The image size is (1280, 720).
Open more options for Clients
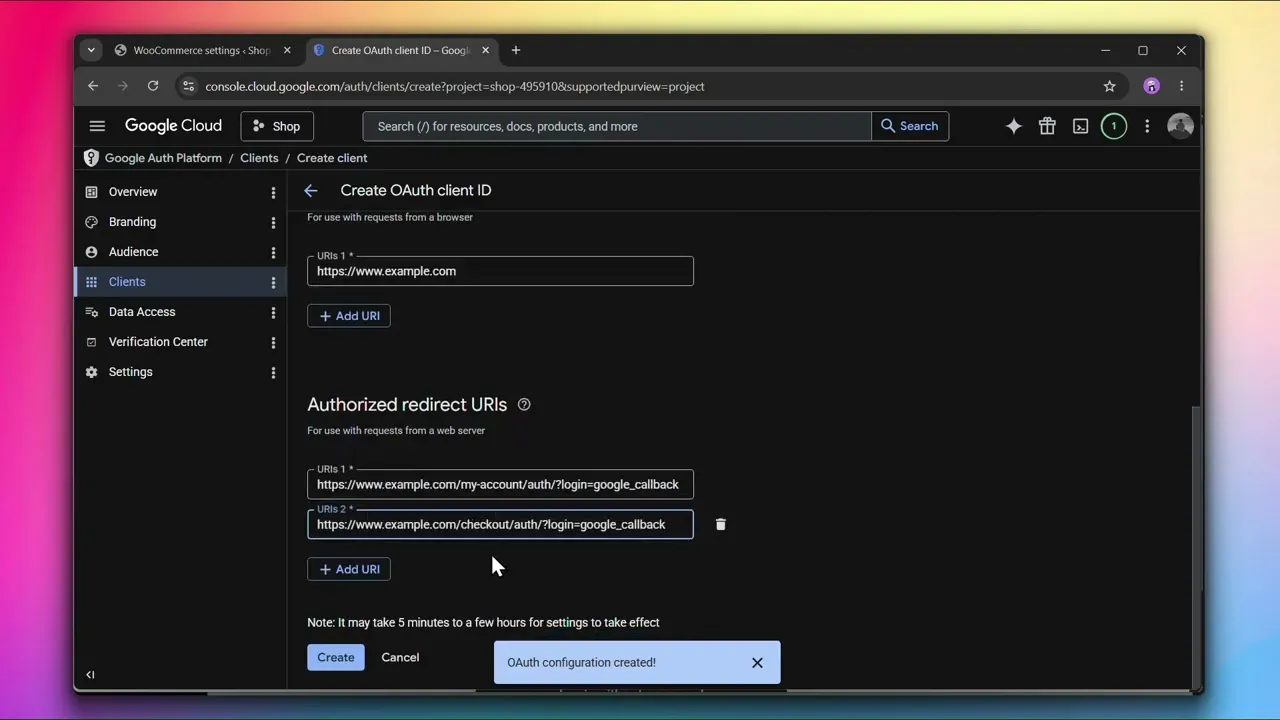coord(273,282)
